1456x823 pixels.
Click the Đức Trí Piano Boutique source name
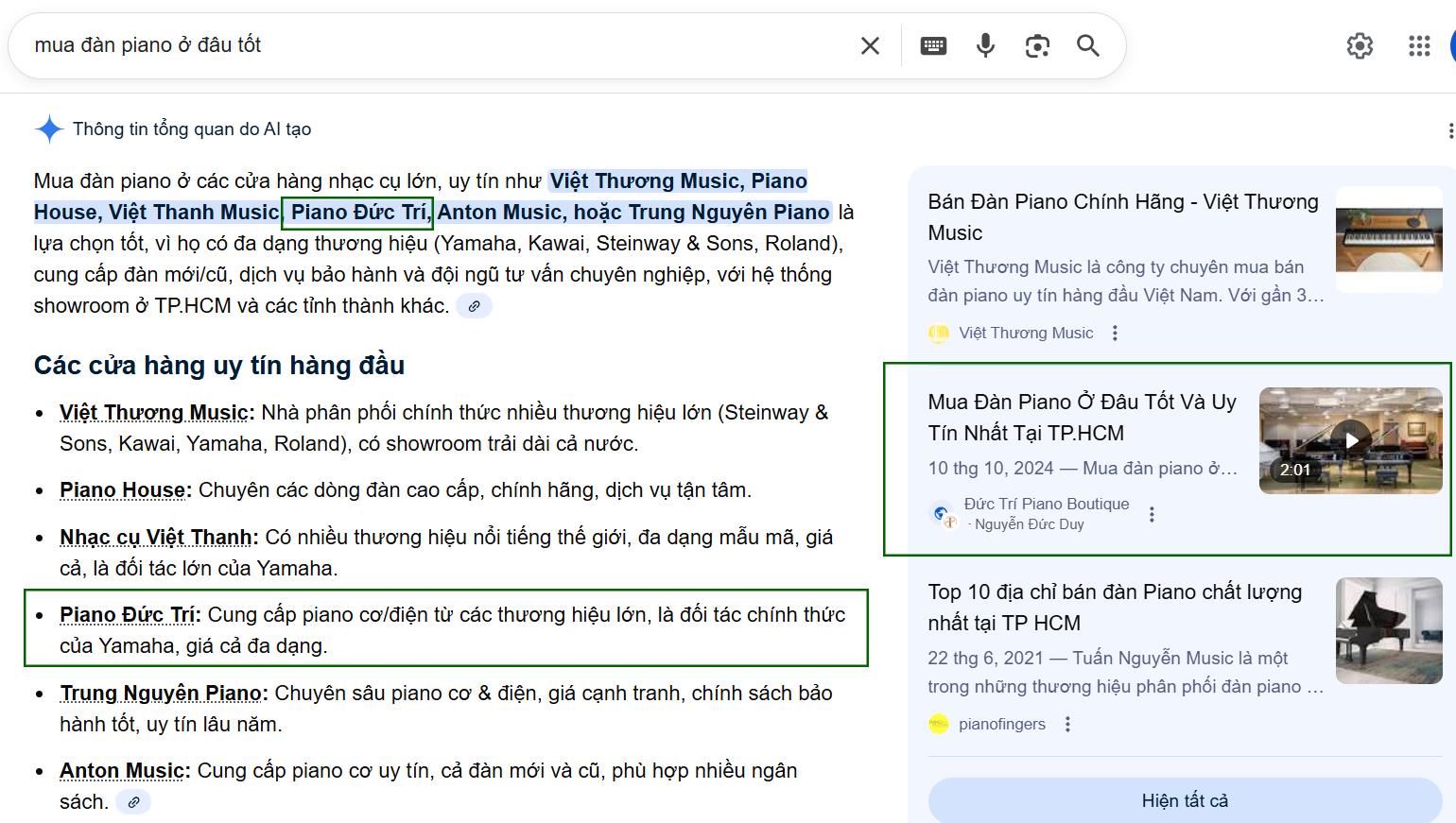pyautogui.click(x=1047, y=504)
